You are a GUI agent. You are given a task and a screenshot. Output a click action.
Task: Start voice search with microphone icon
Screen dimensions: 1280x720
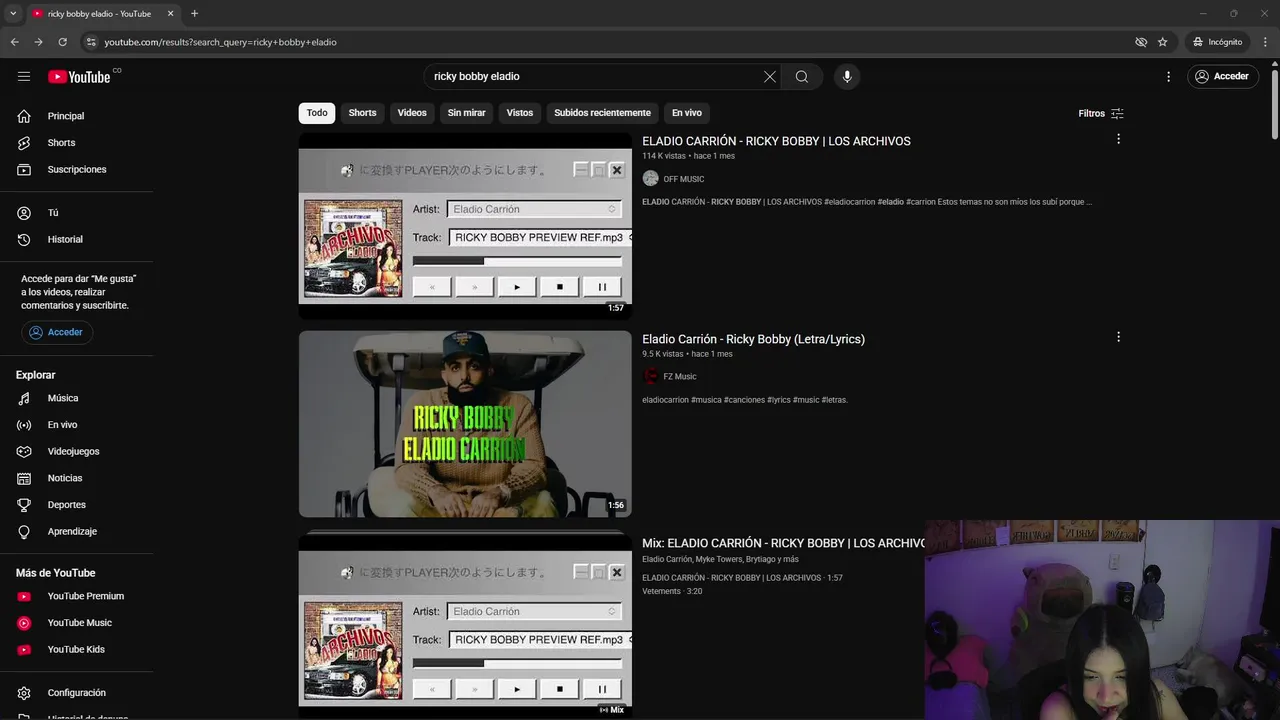[x=847, y=76]
